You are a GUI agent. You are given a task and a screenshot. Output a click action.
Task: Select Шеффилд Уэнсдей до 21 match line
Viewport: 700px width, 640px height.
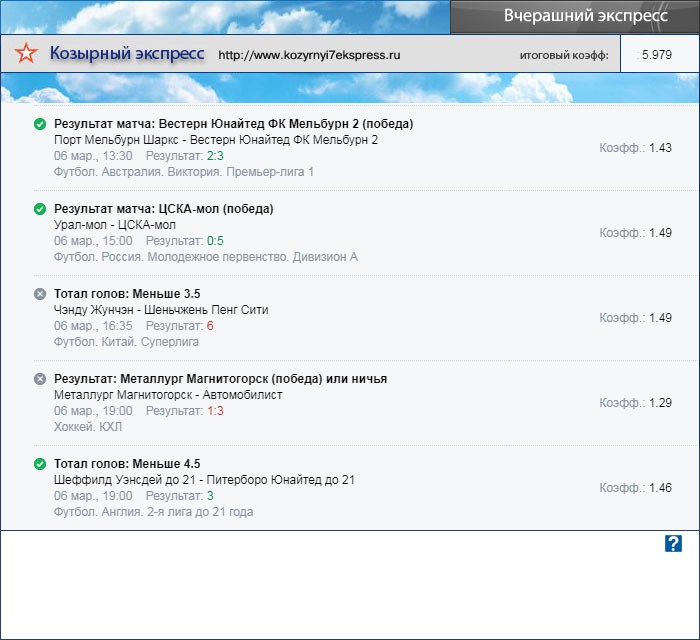[x=204, y=480]
